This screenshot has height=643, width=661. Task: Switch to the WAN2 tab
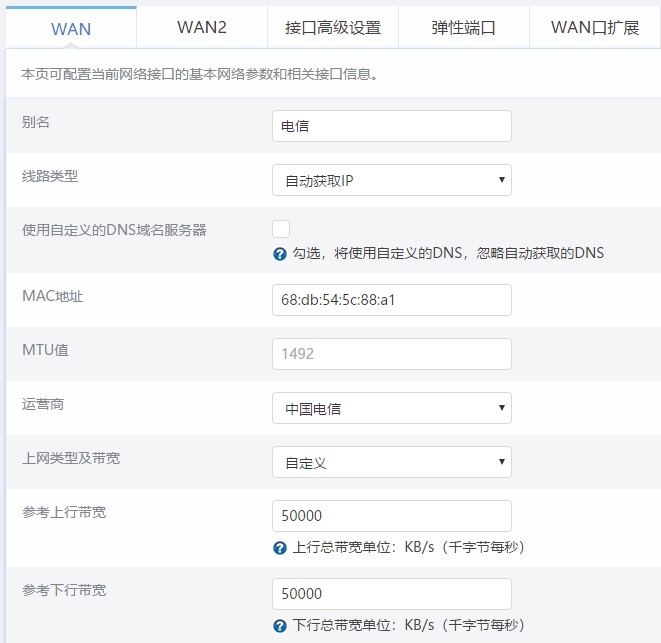coord(202,27)
